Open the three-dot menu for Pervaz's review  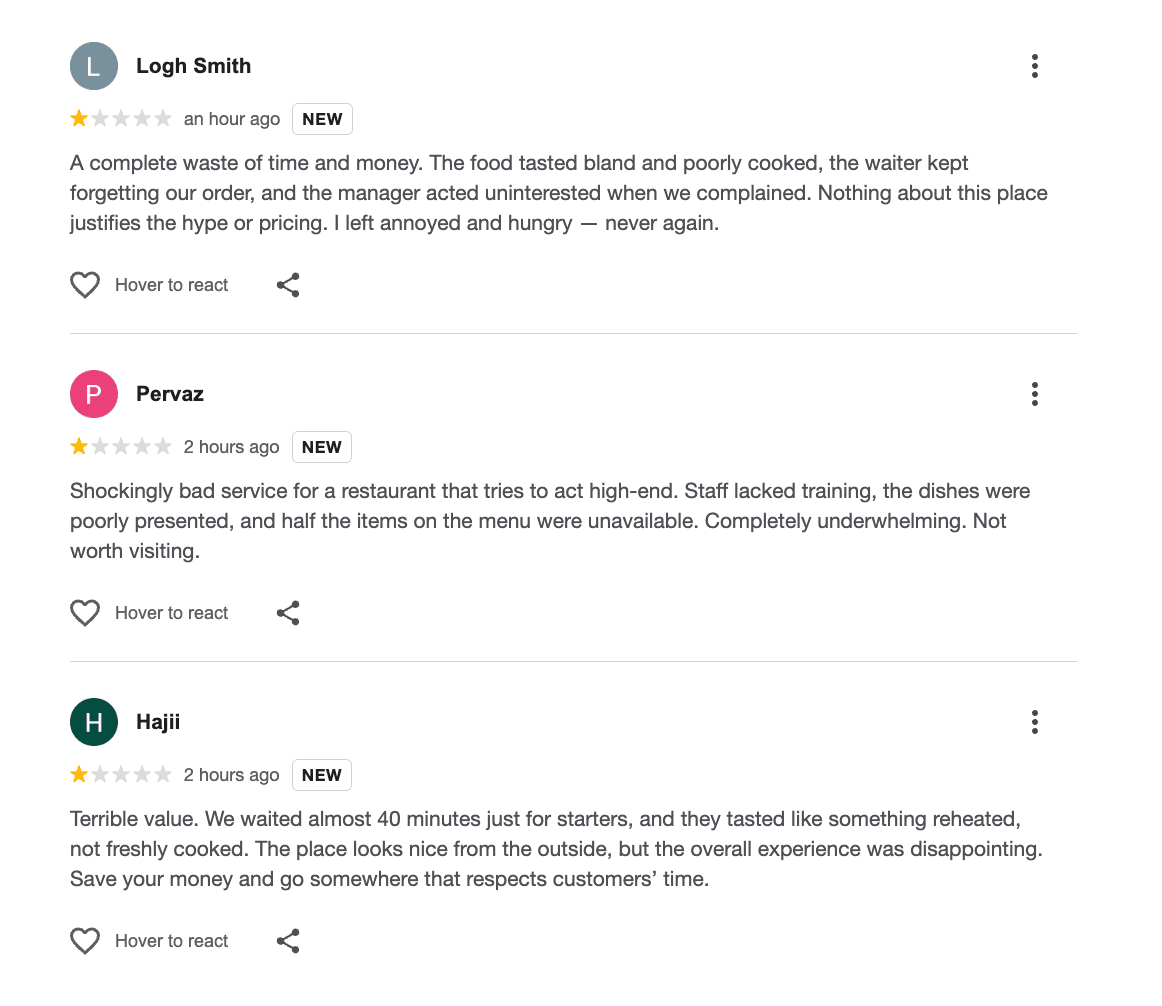1034,395
